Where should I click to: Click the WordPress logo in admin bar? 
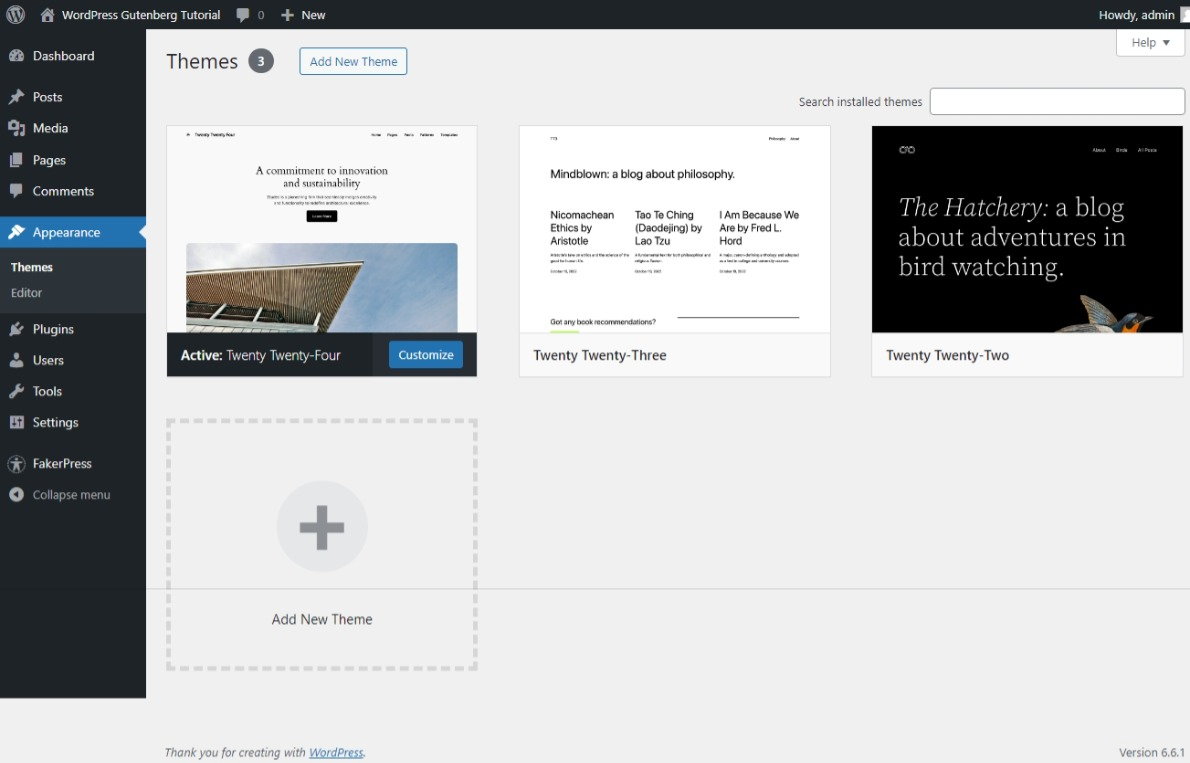point(15,14)
